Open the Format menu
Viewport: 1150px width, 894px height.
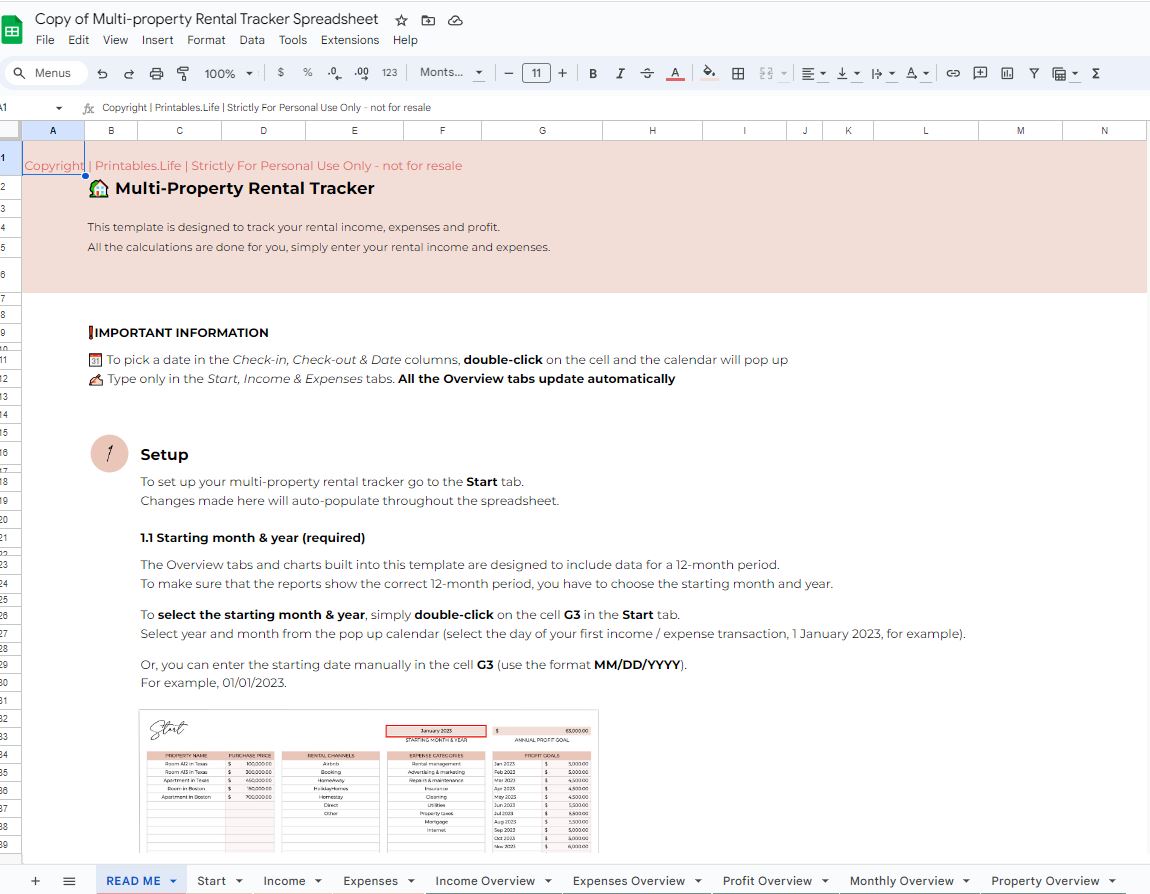206,40
